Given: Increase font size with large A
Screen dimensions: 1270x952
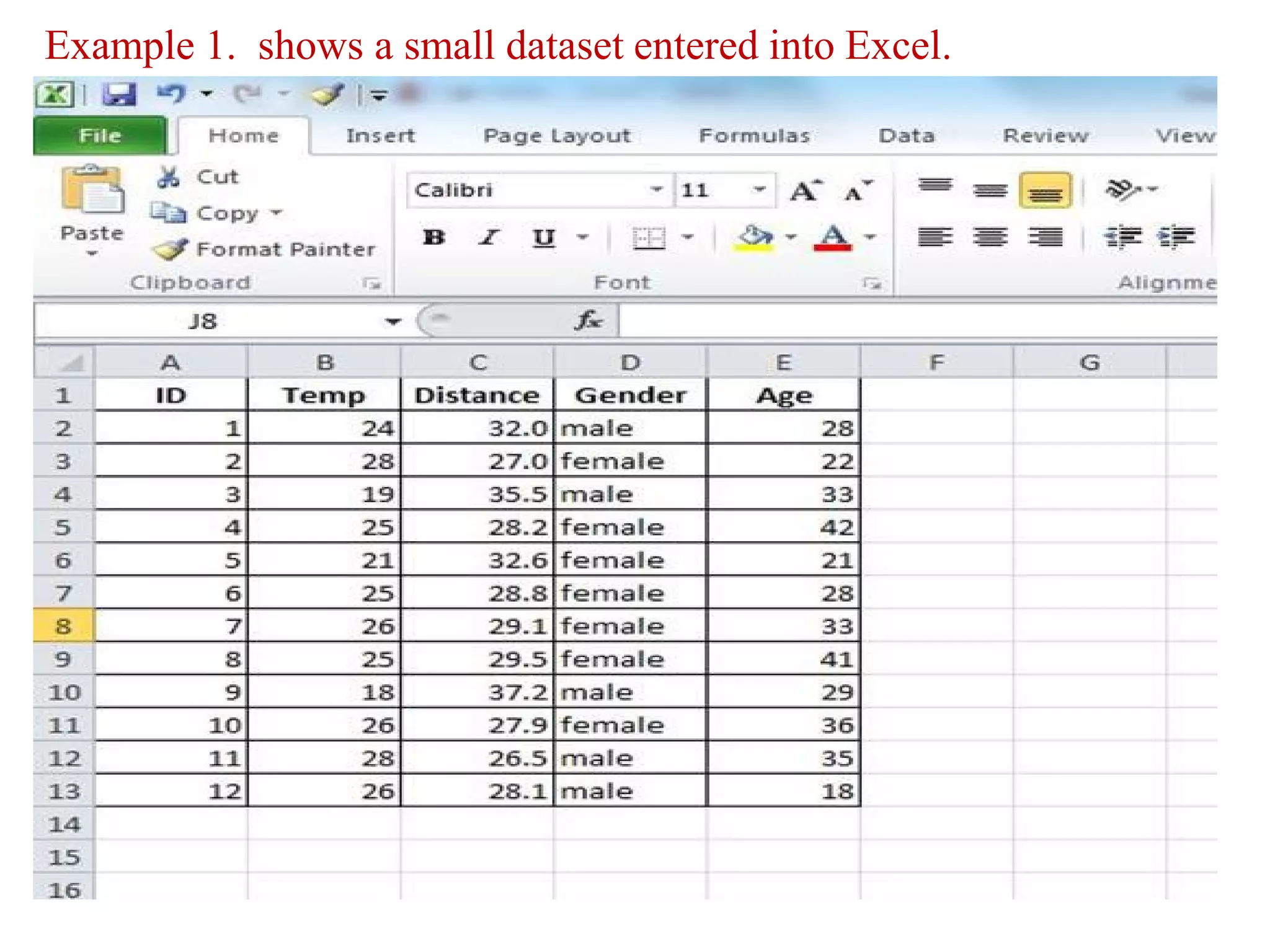Looking at the screenshot, I should click(807, 190).
